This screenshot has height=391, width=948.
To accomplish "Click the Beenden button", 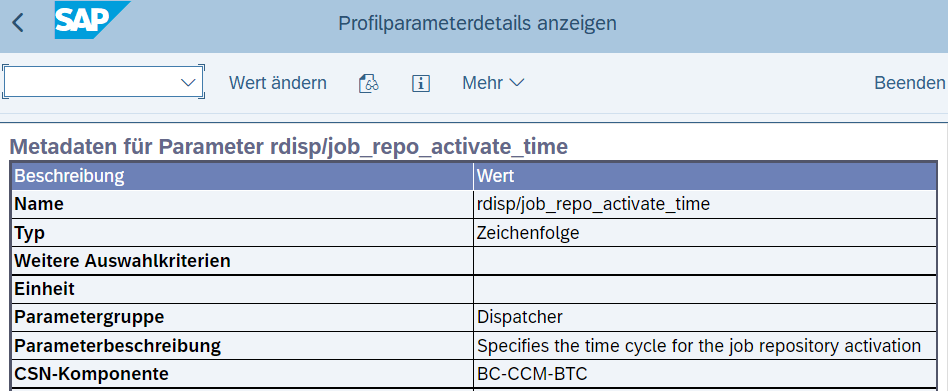I will click(909, 83).
